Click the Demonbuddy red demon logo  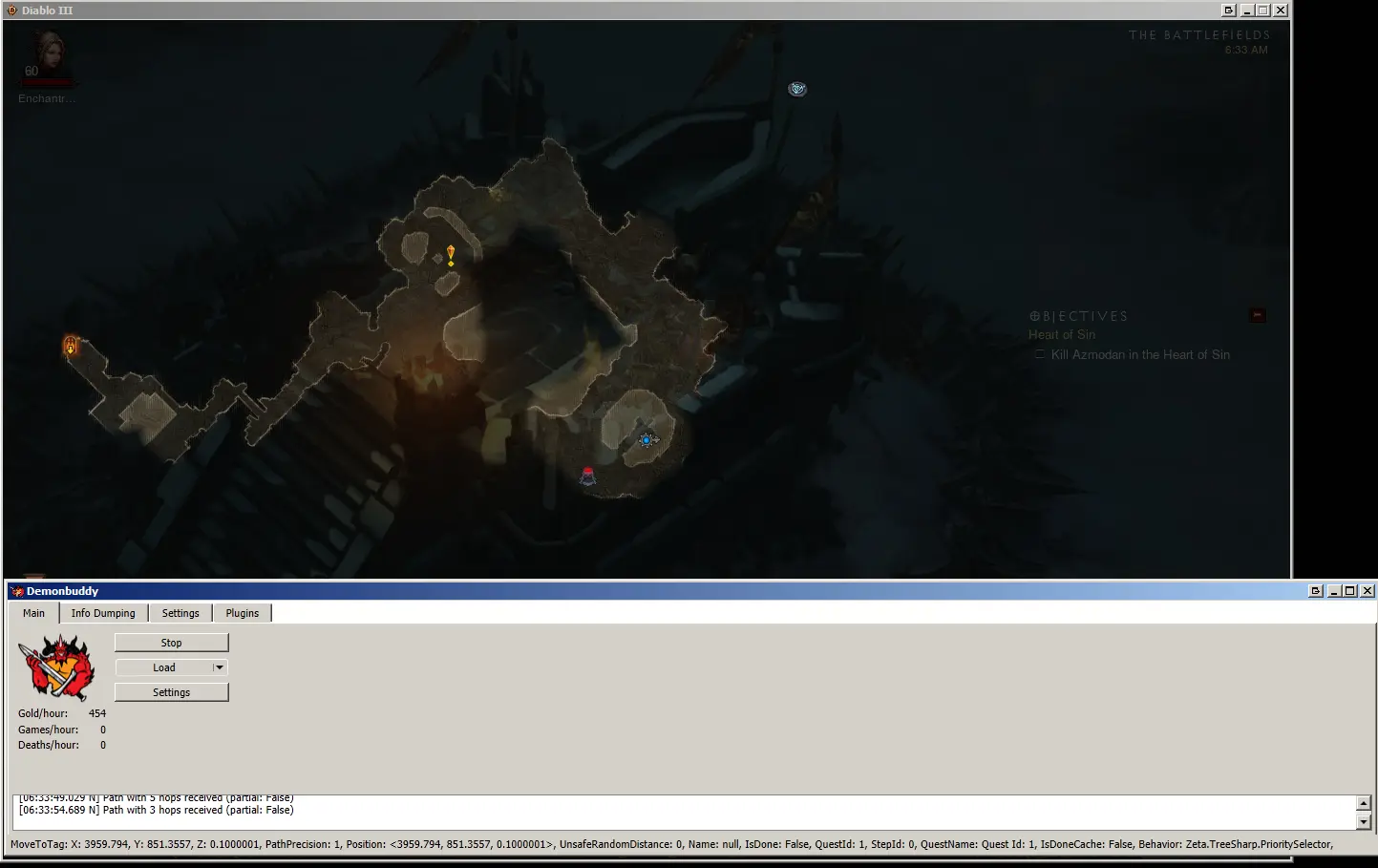pos(58,667)
